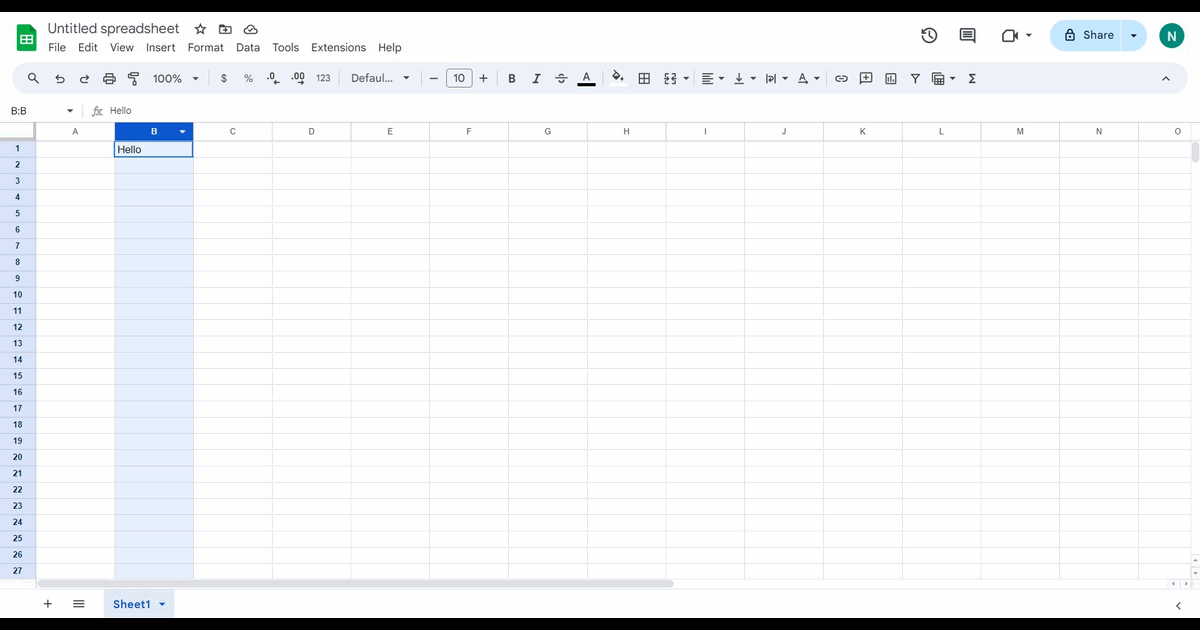The width and height of the screenshot is (1200, 630).
Task: Decrease decimal places
Action: click(x=273, y=78)
